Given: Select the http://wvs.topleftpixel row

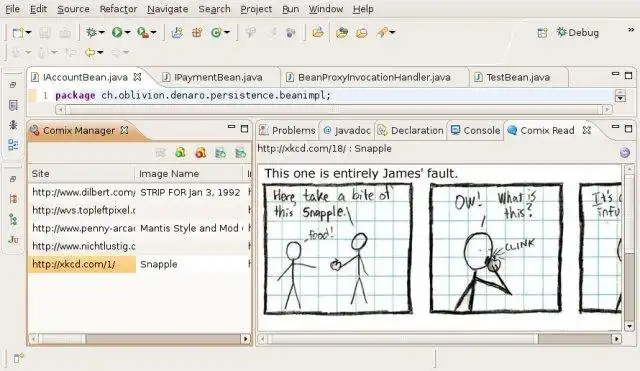Looking at the screenshot, I should coord(140,210).
